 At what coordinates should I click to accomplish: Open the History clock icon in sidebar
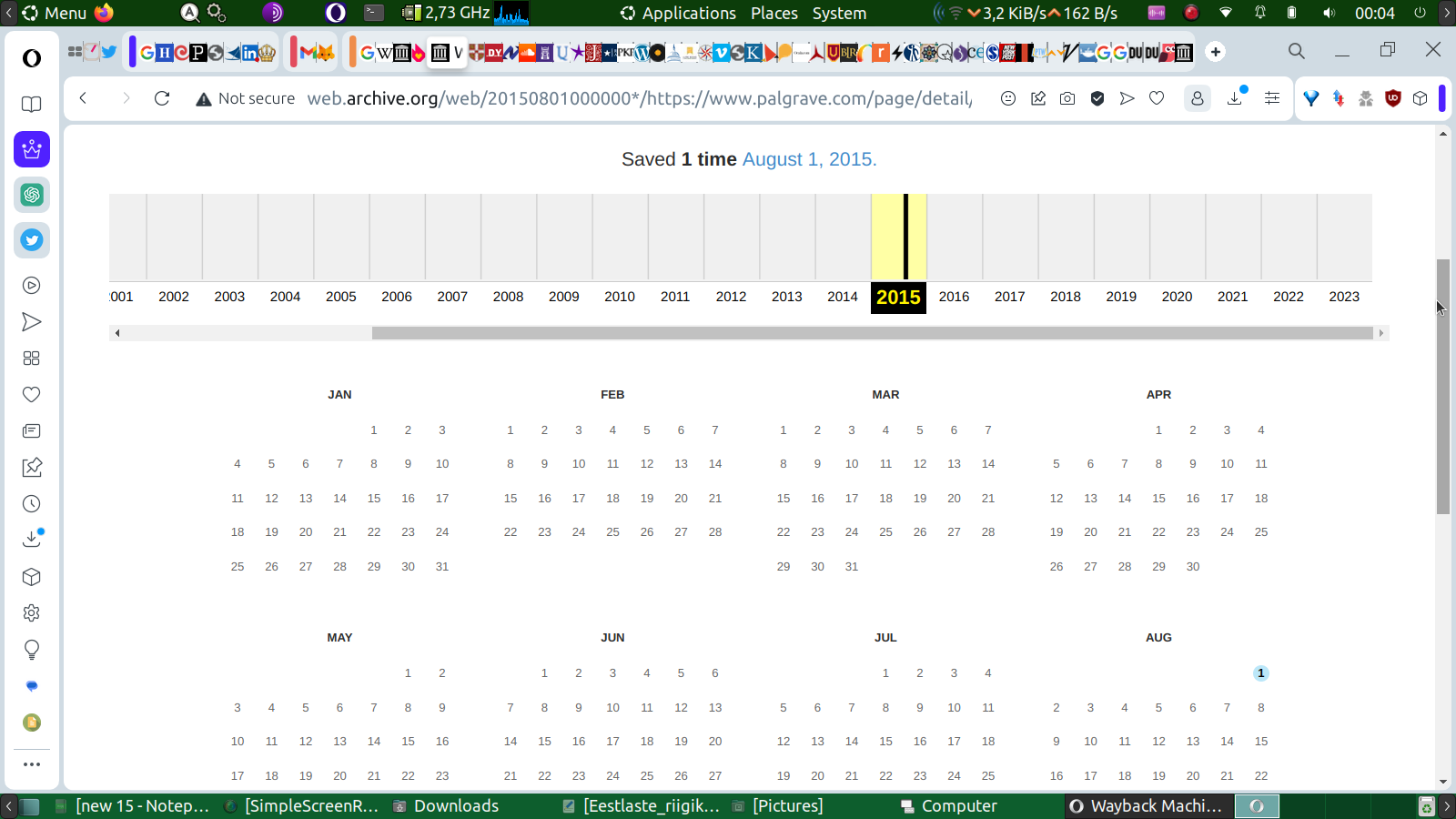(x=32, y=504)
